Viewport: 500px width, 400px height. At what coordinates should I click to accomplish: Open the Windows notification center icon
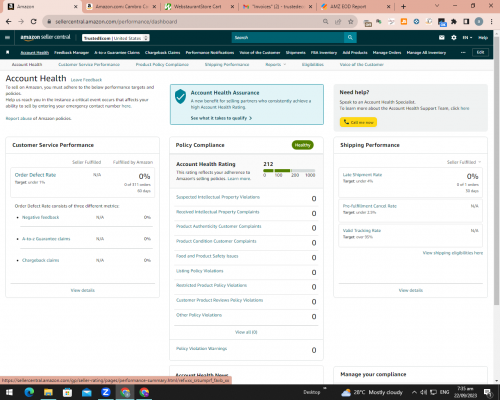(488, 392)
